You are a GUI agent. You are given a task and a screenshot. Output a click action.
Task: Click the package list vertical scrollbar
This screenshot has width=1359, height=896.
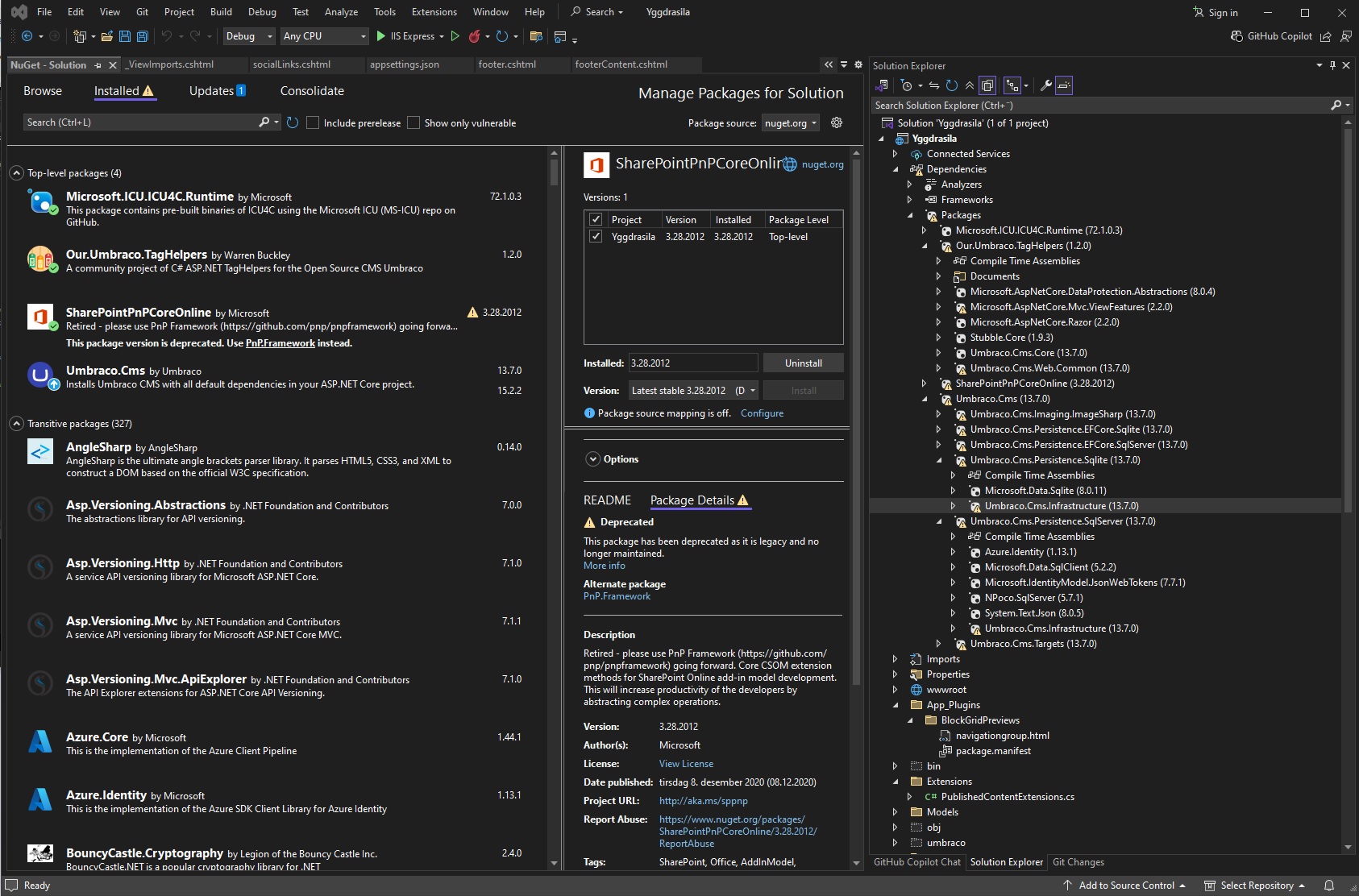554,508
